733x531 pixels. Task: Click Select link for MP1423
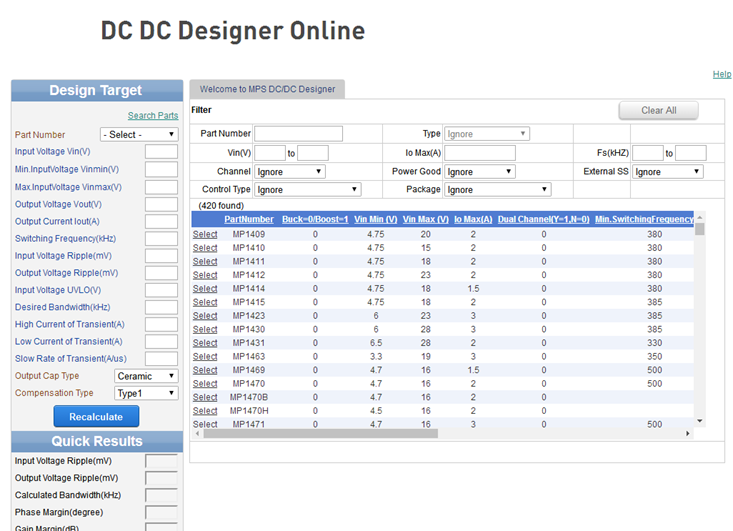pos(205,316)
